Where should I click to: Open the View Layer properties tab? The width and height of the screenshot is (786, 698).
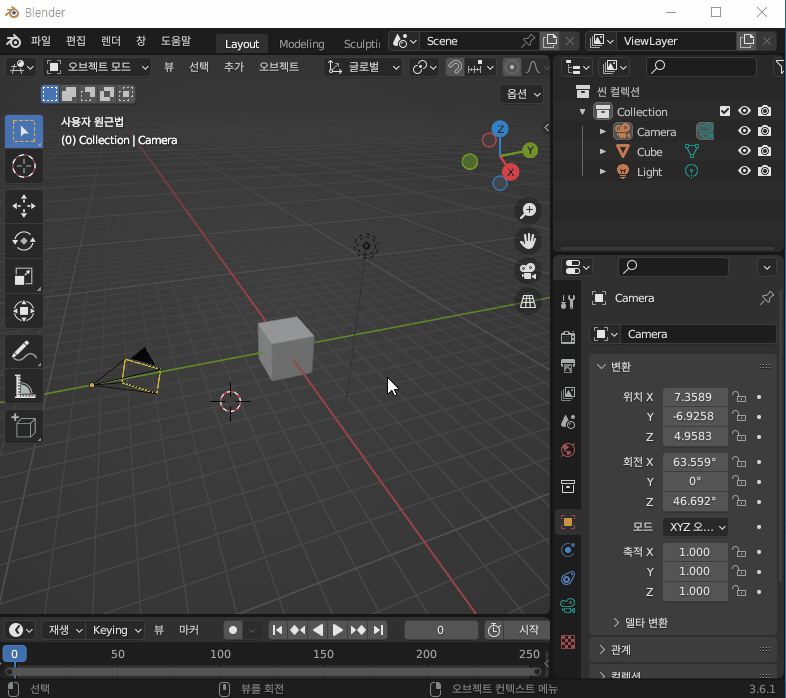click(568, 394)
